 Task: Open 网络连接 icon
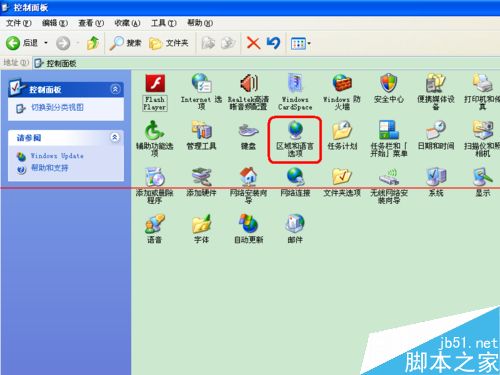(x=295, y=177)
